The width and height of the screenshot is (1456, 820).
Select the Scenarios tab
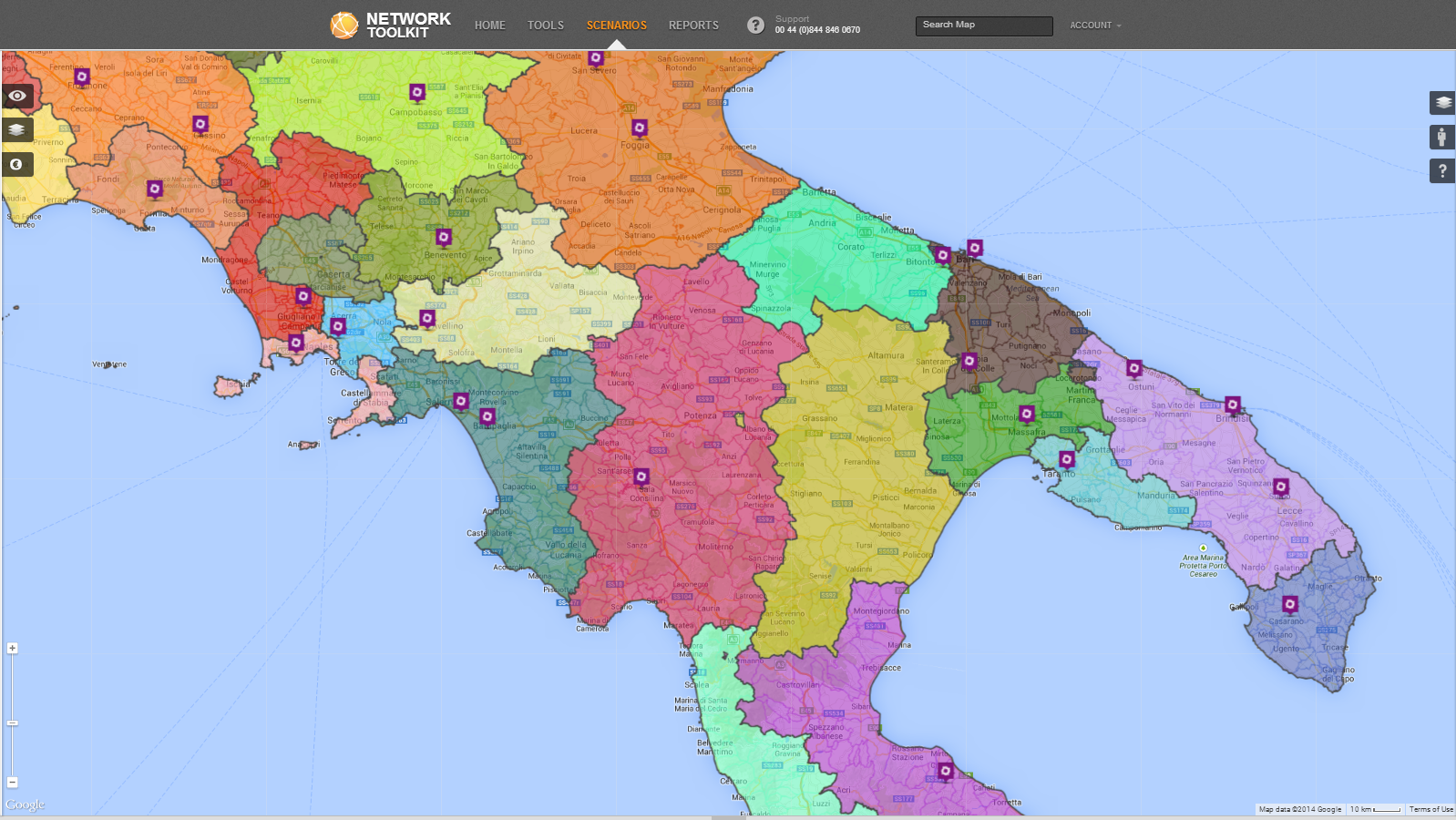616,26
